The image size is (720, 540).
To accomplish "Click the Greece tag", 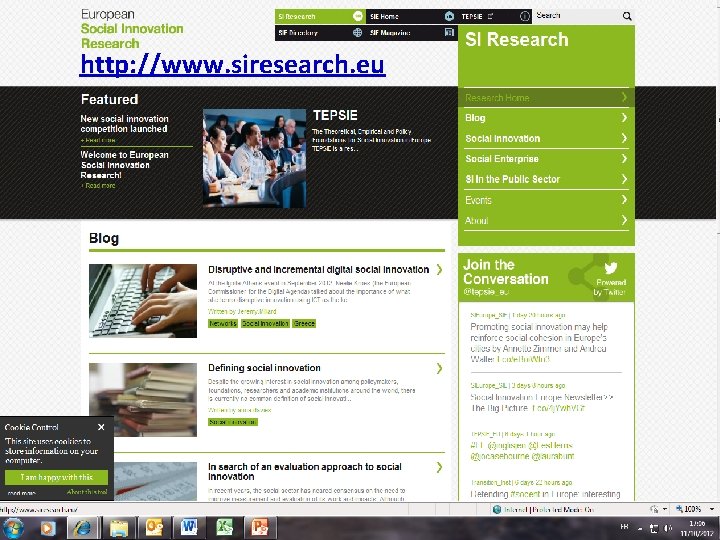I will 304,323.
